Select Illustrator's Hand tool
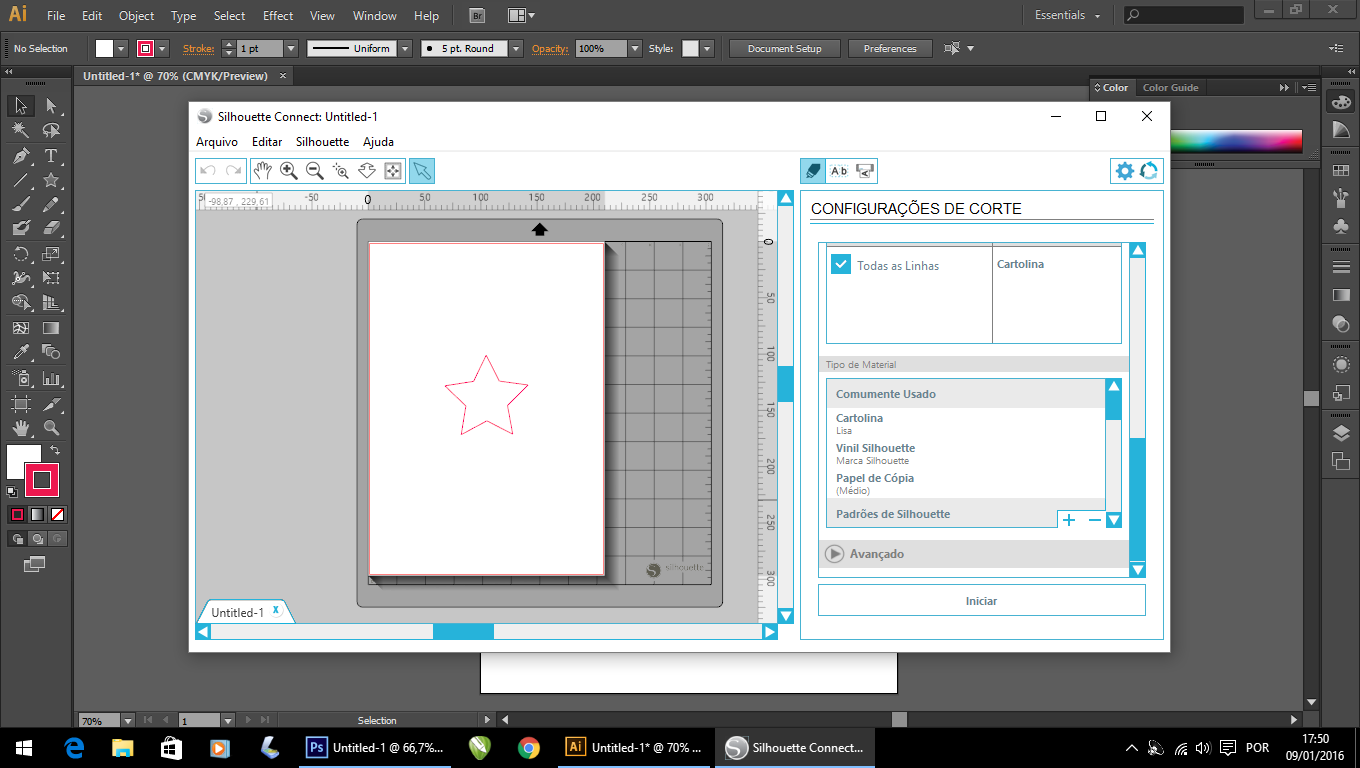Image resolution: width=1360 pixels, height=768 pixels. (20, 428)
